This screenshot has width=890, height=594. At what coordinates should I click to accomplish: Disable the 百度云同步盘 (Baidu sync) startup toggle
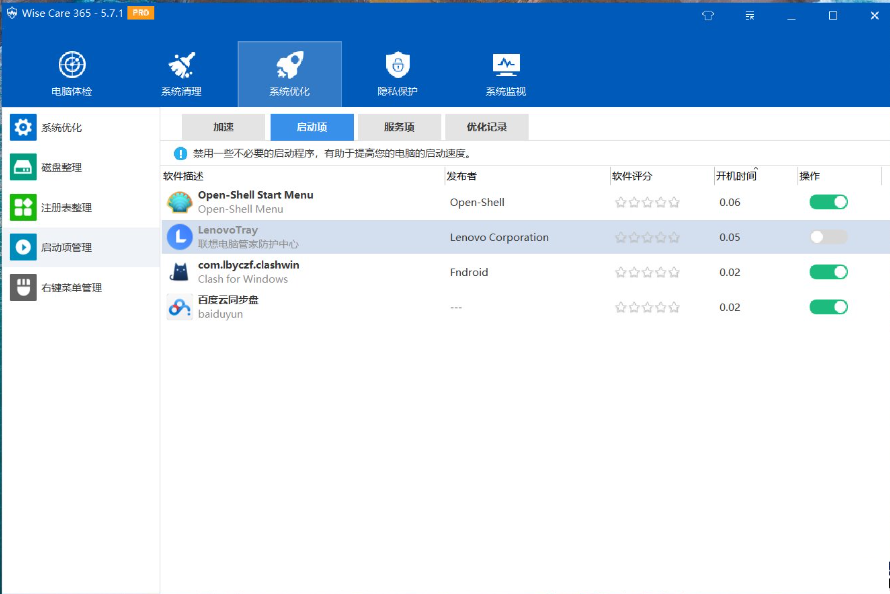827,307
